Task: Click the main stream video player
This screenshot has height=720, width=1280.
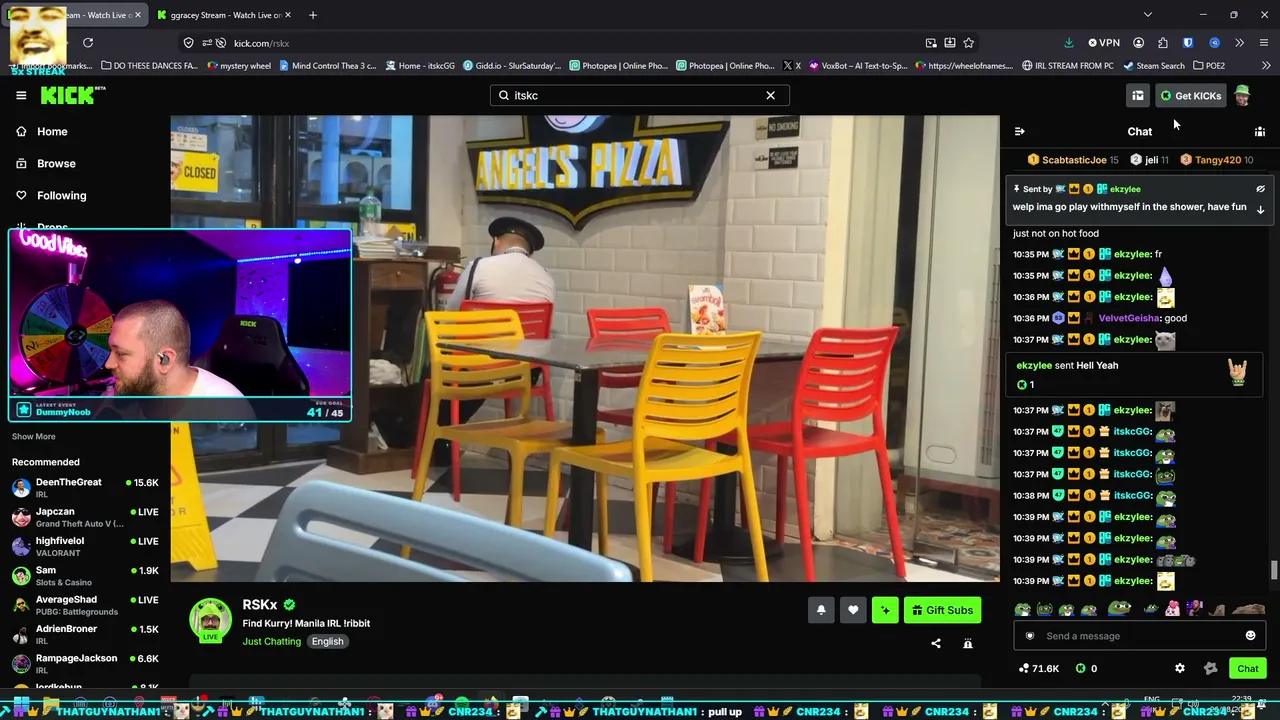Action: (x=585, y=348)
